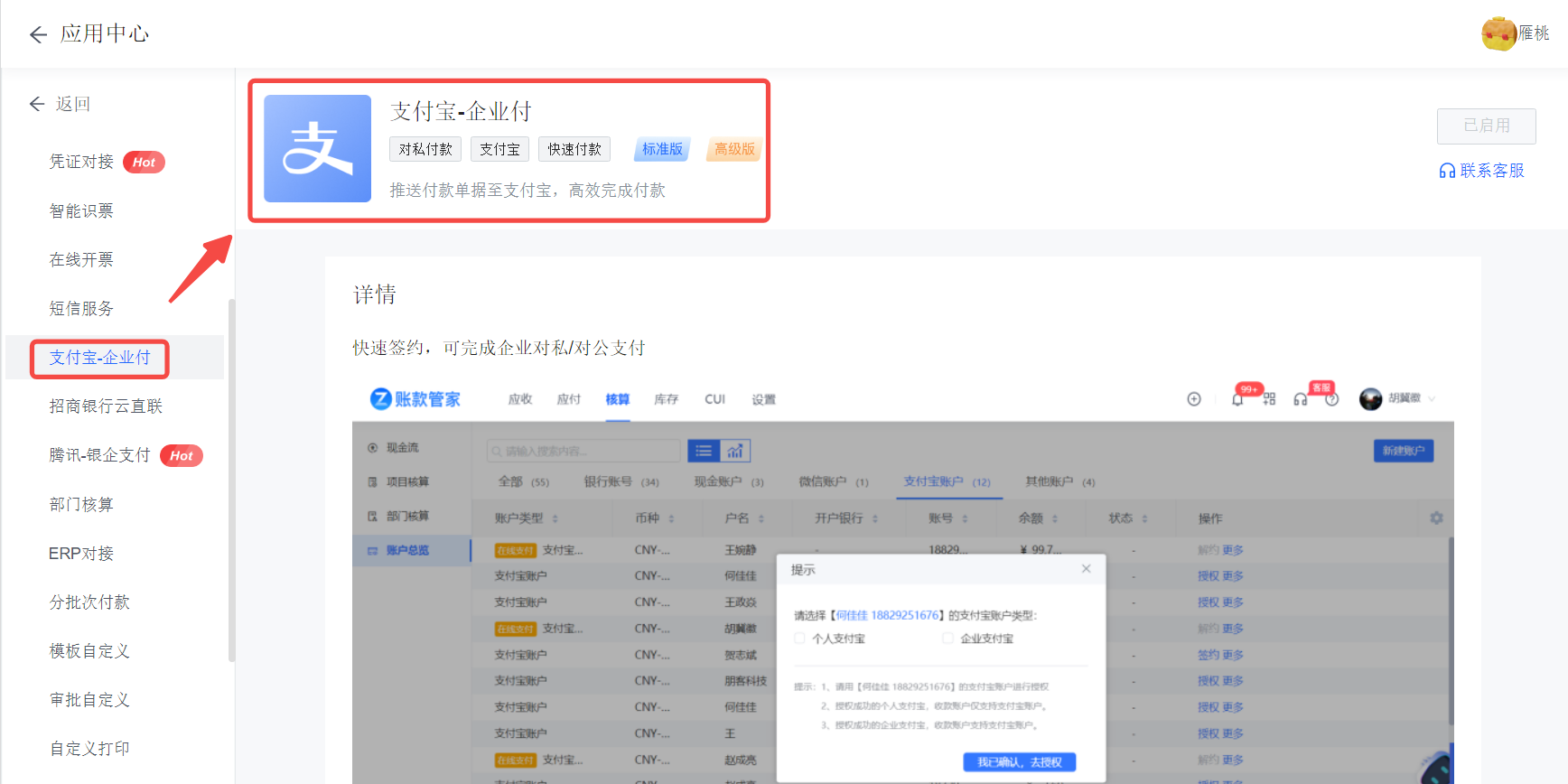Switch to 设置 tab in preview
Viewport: 1568px width, 784px height.
click(764, 399)
